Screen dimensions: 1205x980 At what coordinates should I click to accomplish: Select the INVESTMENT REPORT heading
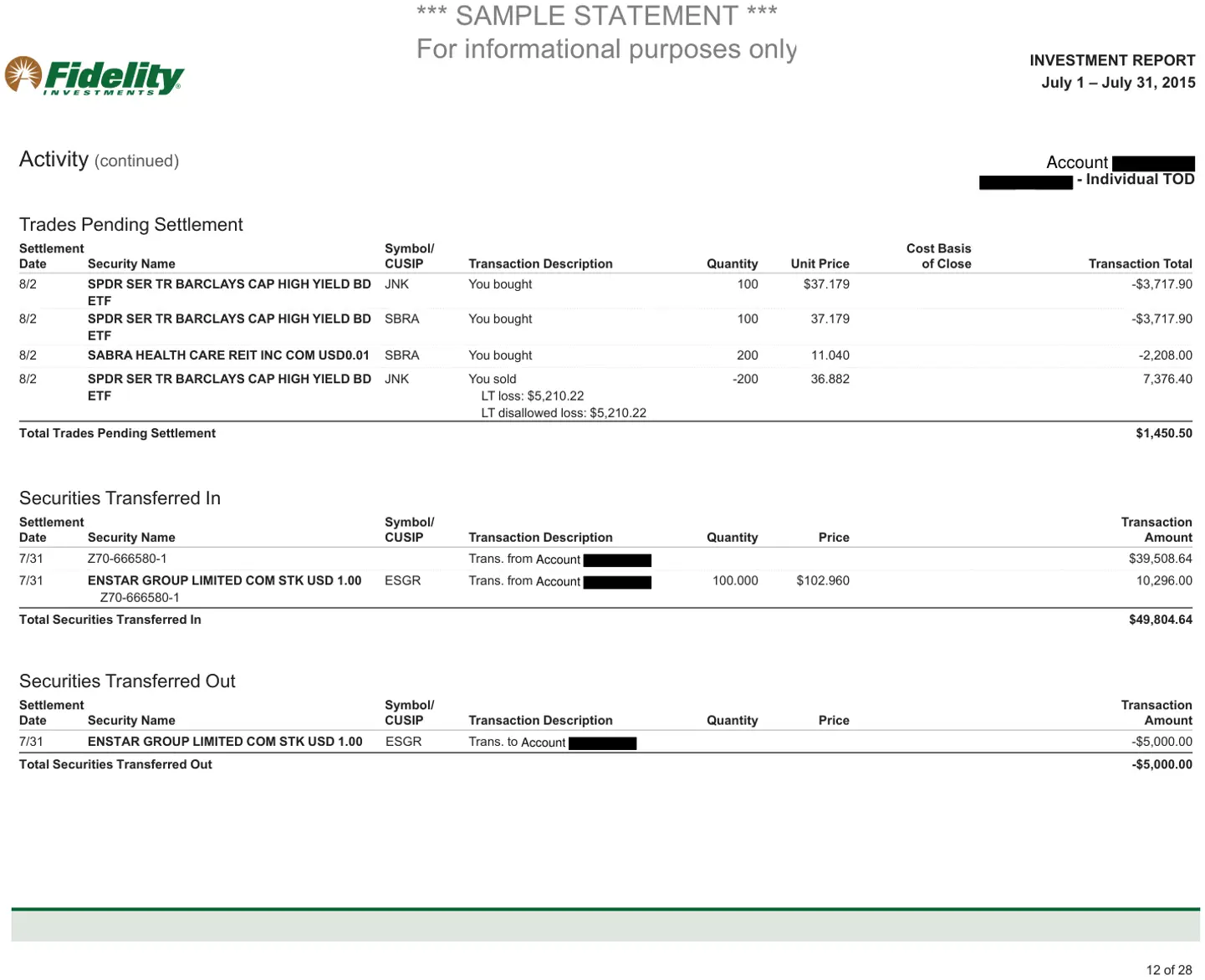1112,60
